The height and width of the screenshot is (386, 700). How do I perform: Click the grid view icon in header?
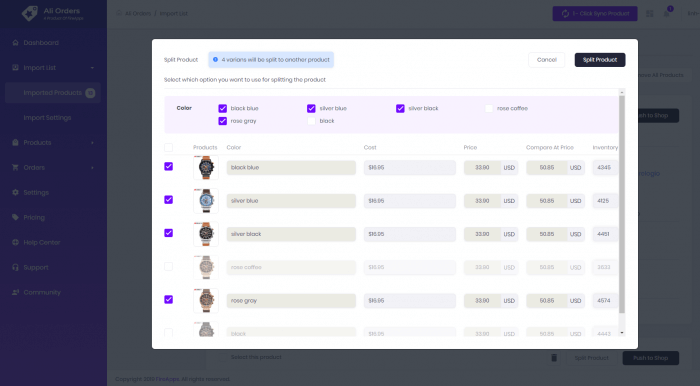(x=650, y=13)
